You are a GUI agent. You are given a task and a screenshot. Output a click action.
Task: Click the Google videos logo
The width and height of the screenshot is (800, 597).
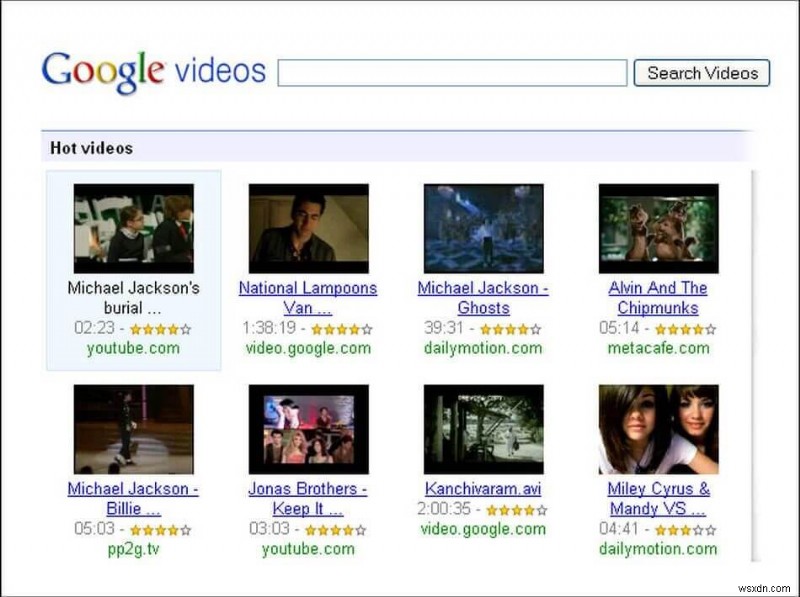coord(154,71)
